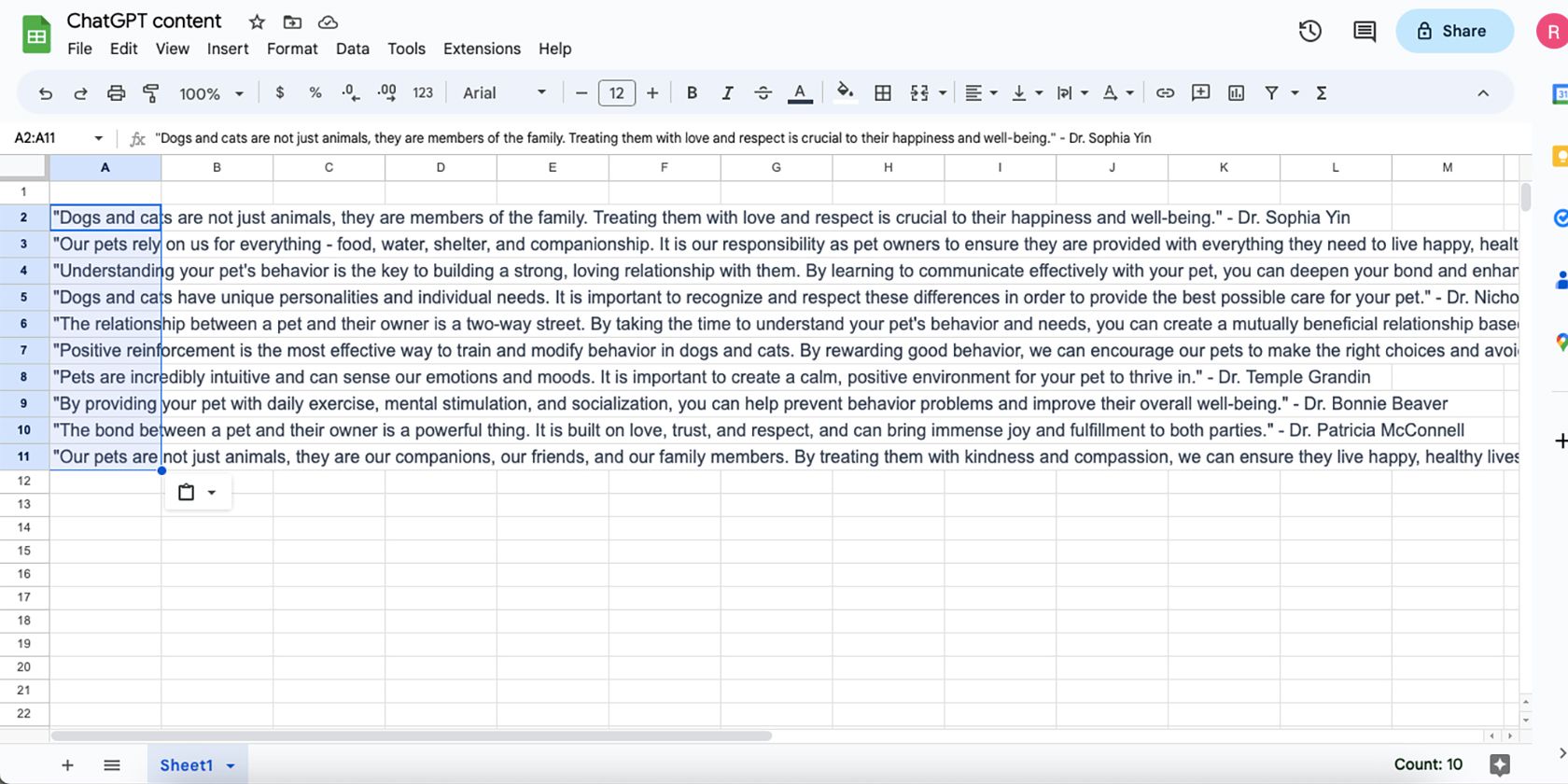
Task: Collapse the toolbar with up chevron
Action: 1483,92
